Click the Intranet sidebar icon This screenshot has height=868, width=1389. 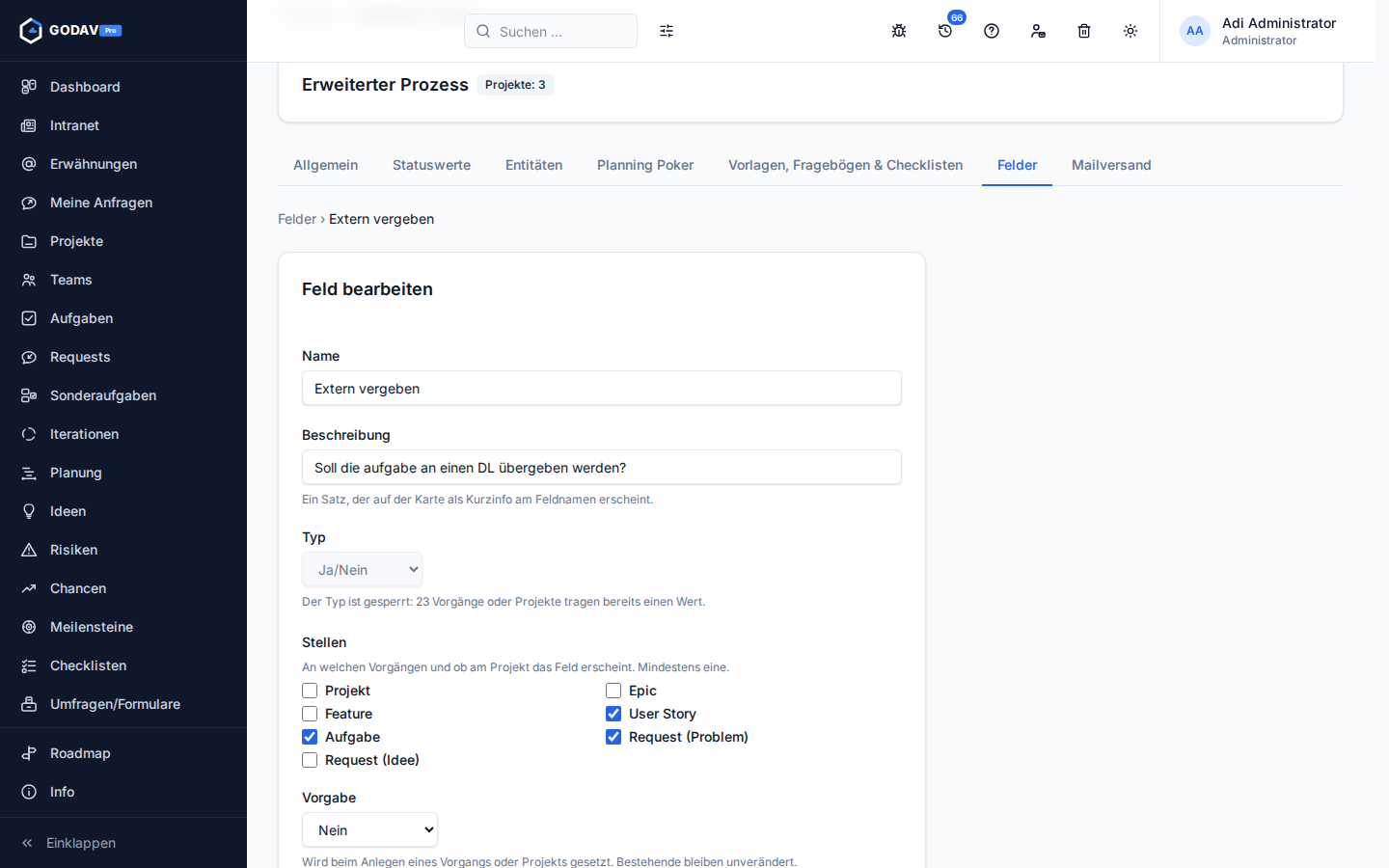click(x=29, y=125)
